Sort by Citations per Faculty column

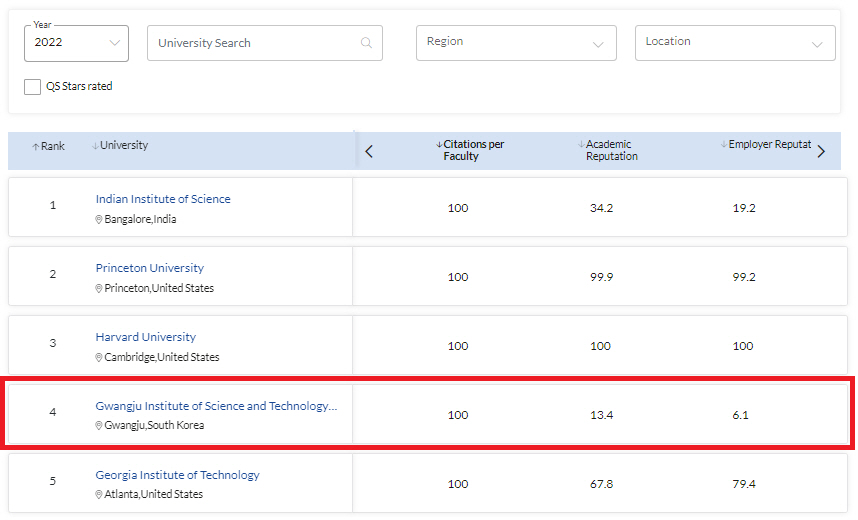tap(473, 150)
